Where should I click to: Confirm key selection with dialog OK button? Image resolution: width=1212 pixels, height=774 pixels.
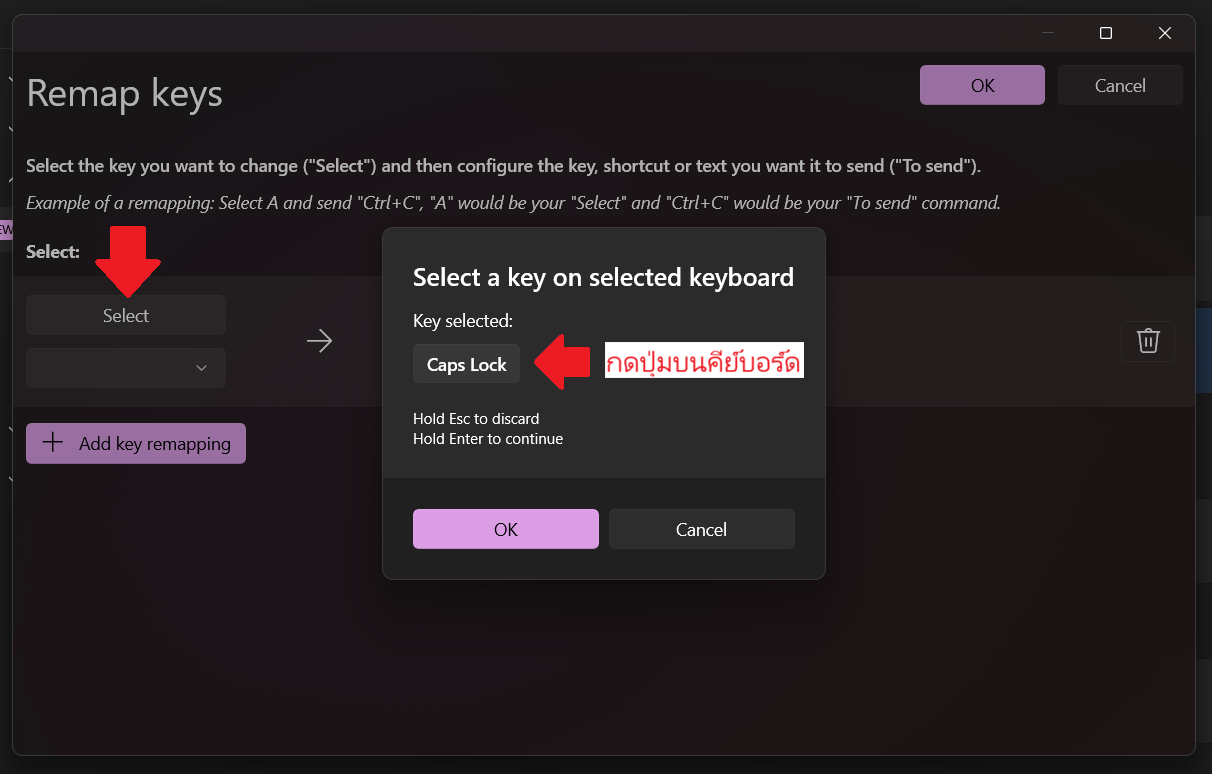coord(505,529)
